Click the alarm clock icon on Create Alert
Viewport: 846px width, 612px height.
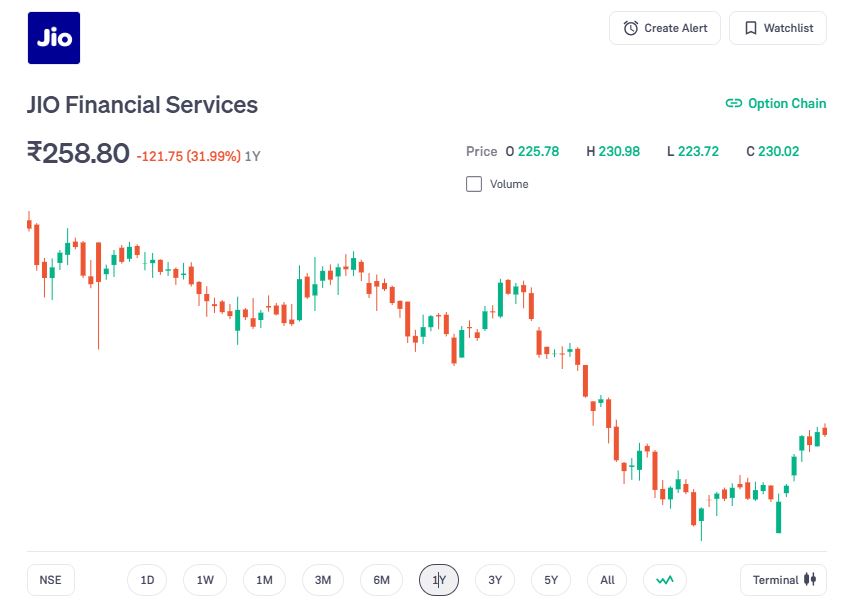pos(629,28)
